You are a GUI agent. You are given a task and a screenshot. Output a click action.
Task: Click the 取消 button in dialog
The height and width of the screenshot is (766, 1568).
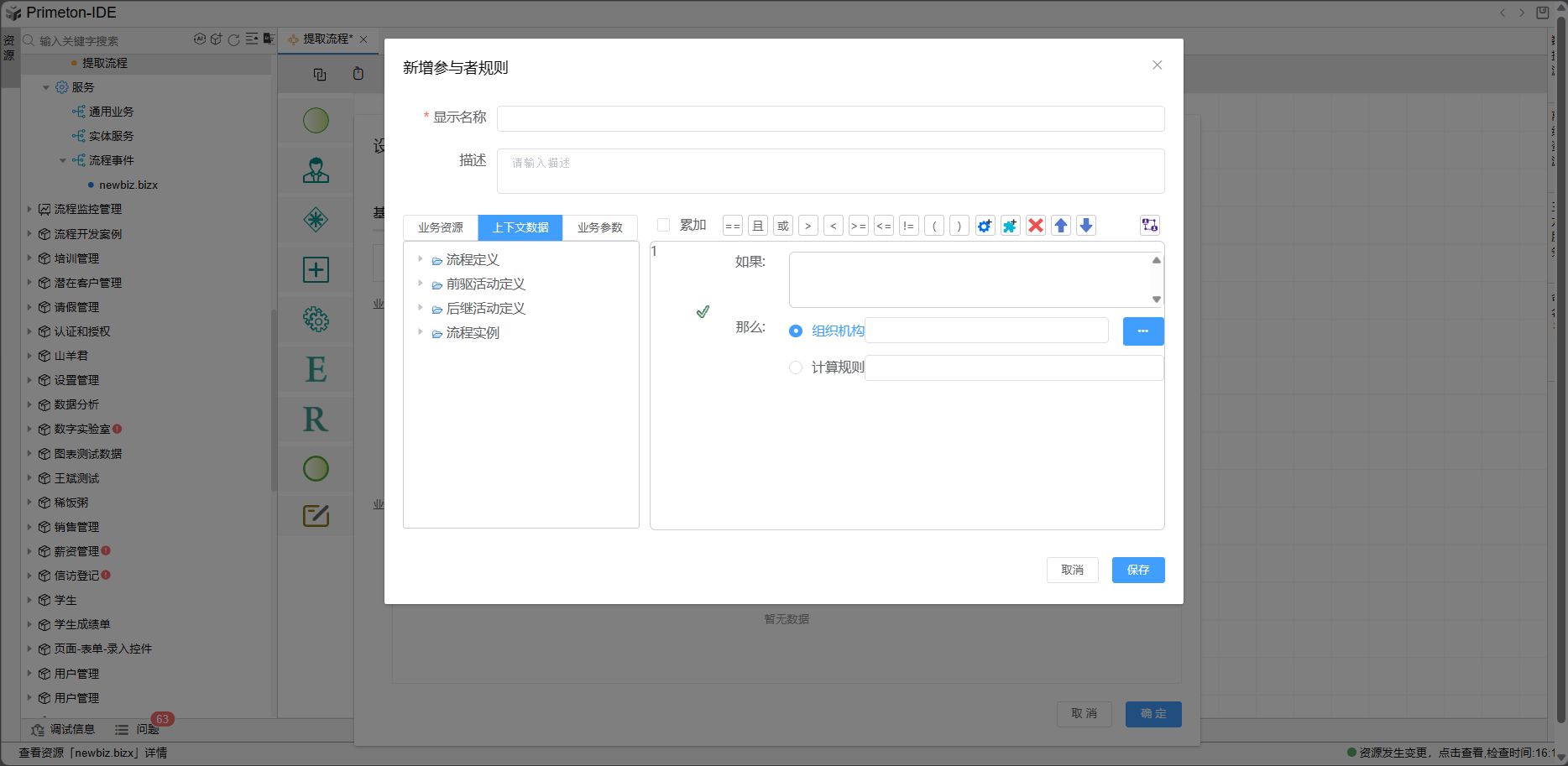click(x=1072, y=570)
